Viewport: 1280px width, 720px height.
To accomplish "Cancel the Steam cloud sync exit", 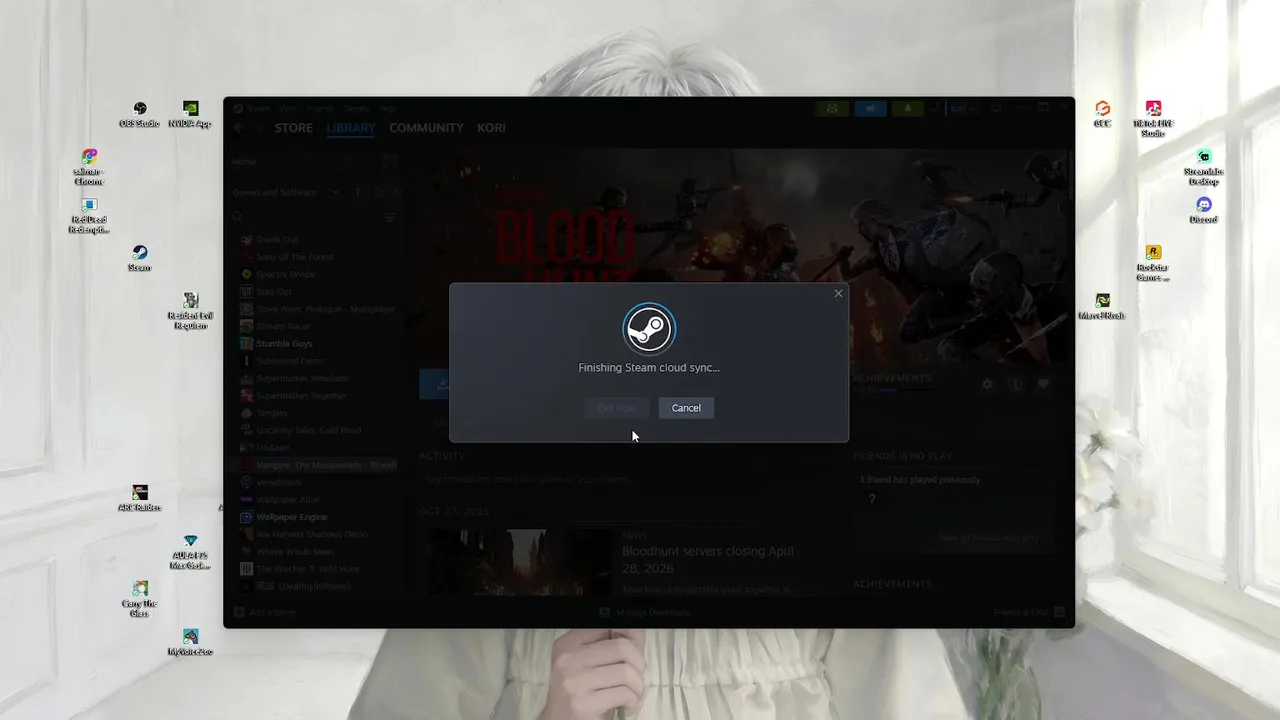I will coord(686,408).
